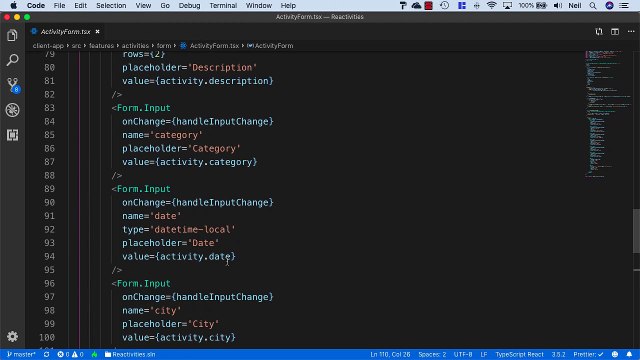Click Reactivities.sln in status bar

(x=130, y=354)
